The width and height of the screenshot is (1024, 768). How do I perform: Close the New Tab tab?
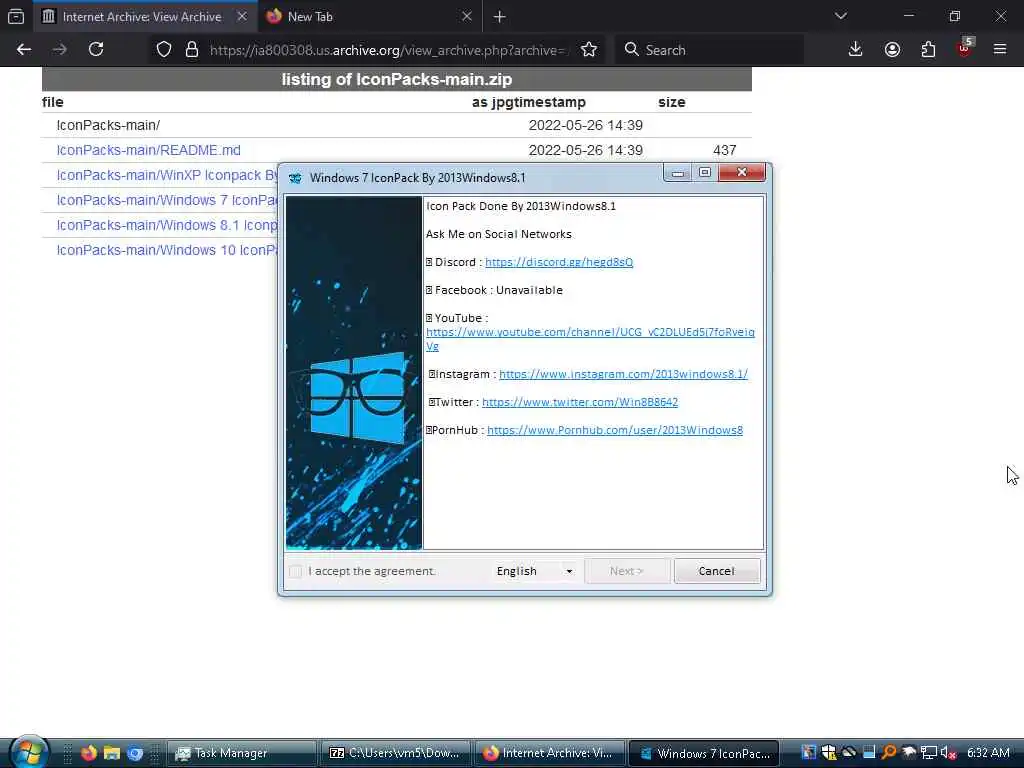tap(466, 16)
